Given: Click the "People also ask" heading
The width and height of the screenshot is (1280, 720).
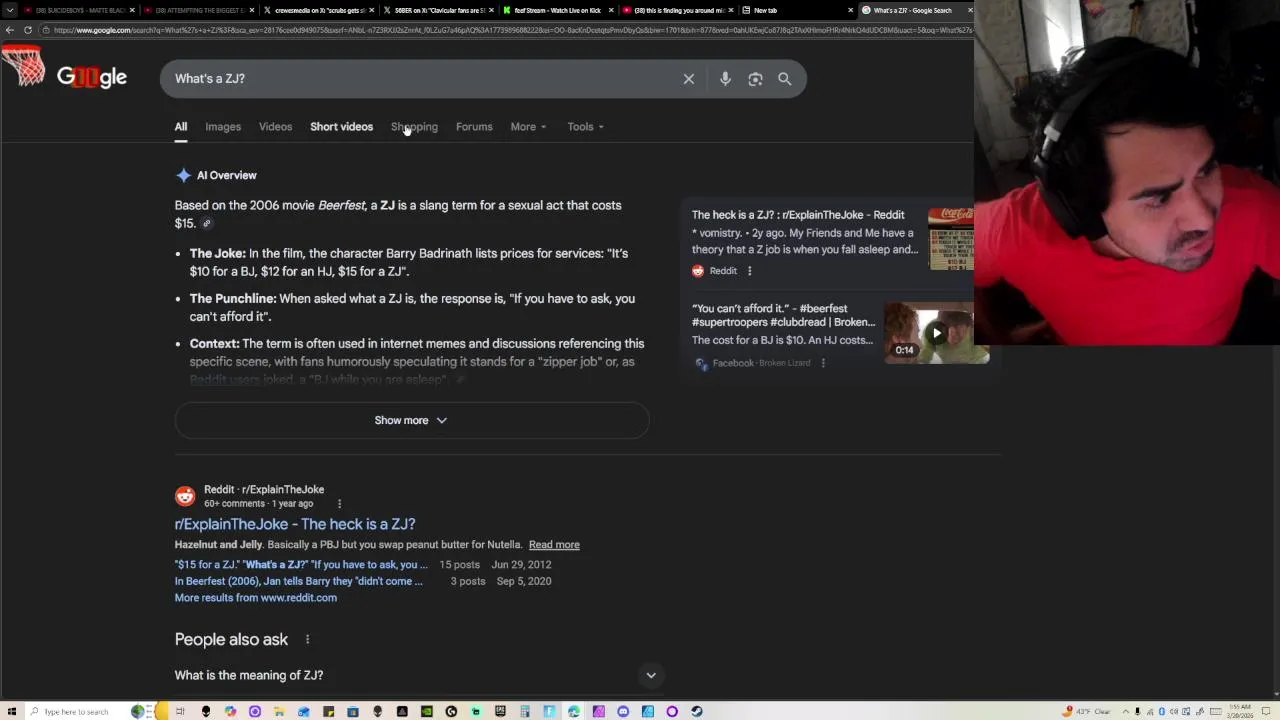Looking at the screenshot, I should tap(231, 639).
